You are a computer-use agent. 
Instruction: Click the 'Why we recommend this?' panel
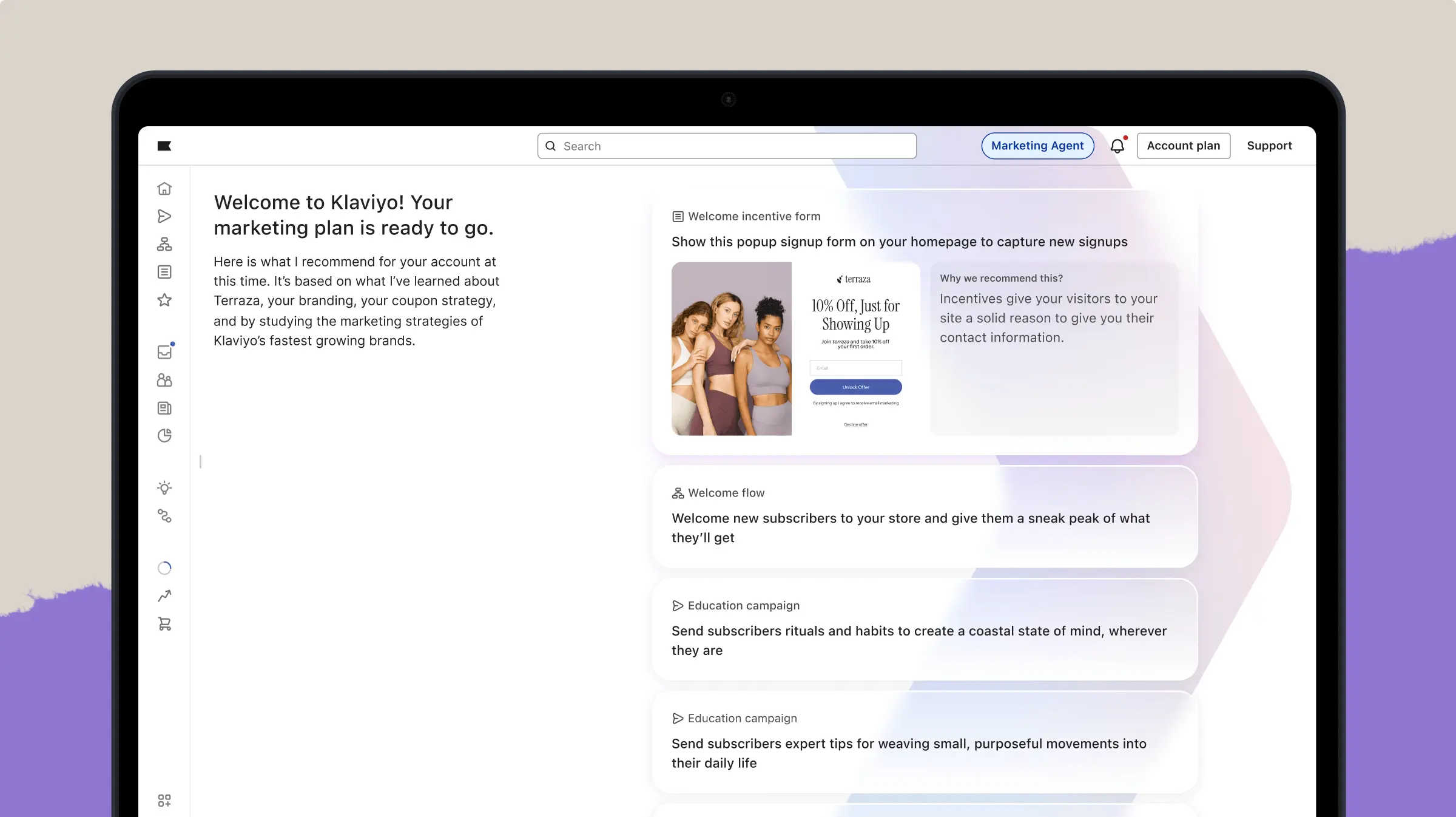[1054, 348]
